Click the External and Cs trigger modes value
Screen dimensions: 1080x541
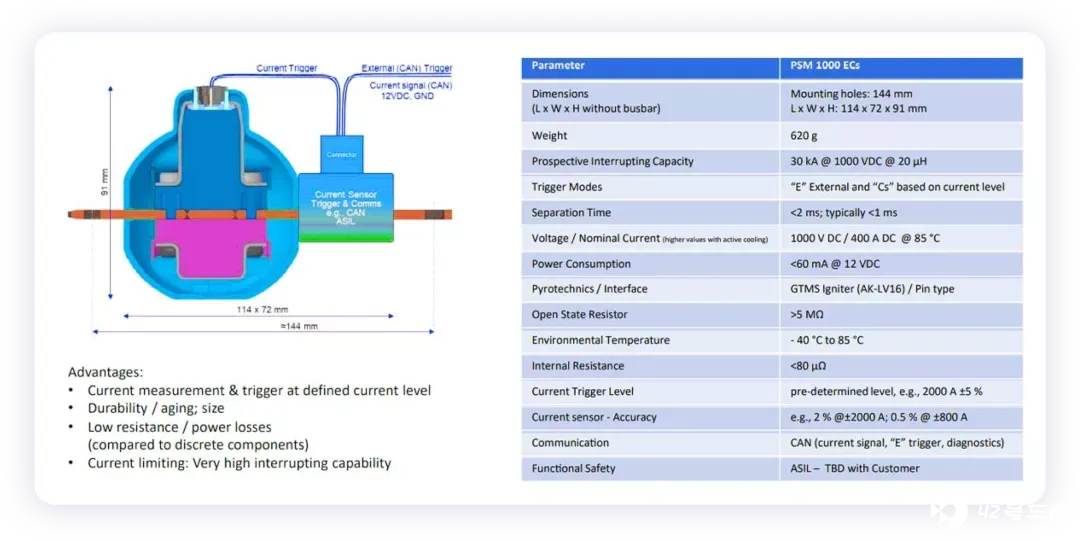pyautogui.click(x=897, y=187)
